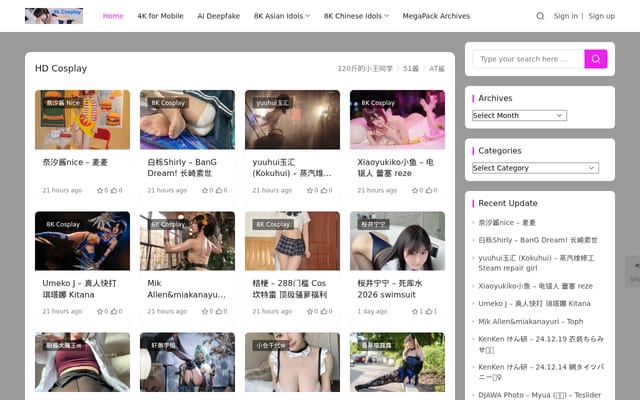Star the Umeko J – Kitana post
This screenshot has height=400, width=640.
(x=102, y=311)
